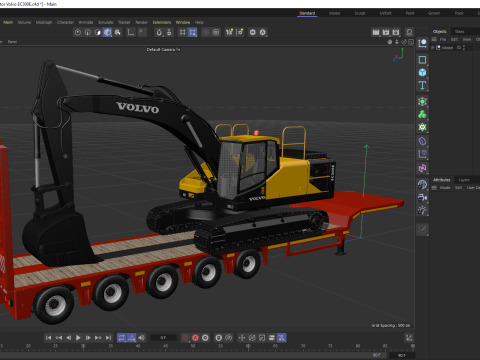This screenshot has width=480, height=360.
Task: Open the Objects manager Edit menu
Action: [x=454, y=39]
